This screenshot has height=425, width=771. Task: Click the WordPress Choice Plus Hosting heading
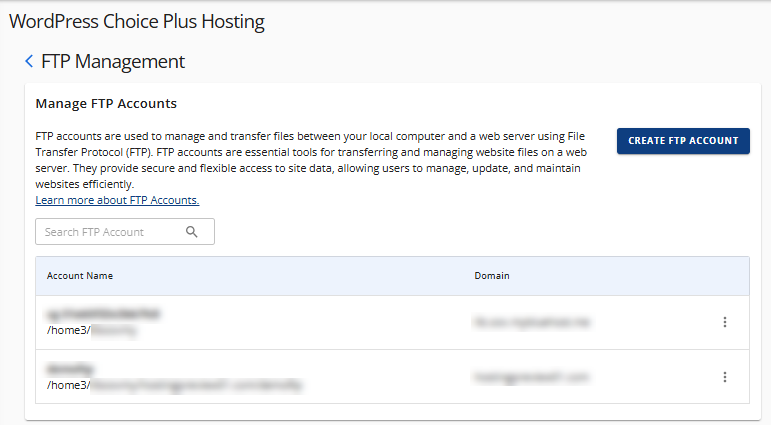pos(137,21)
